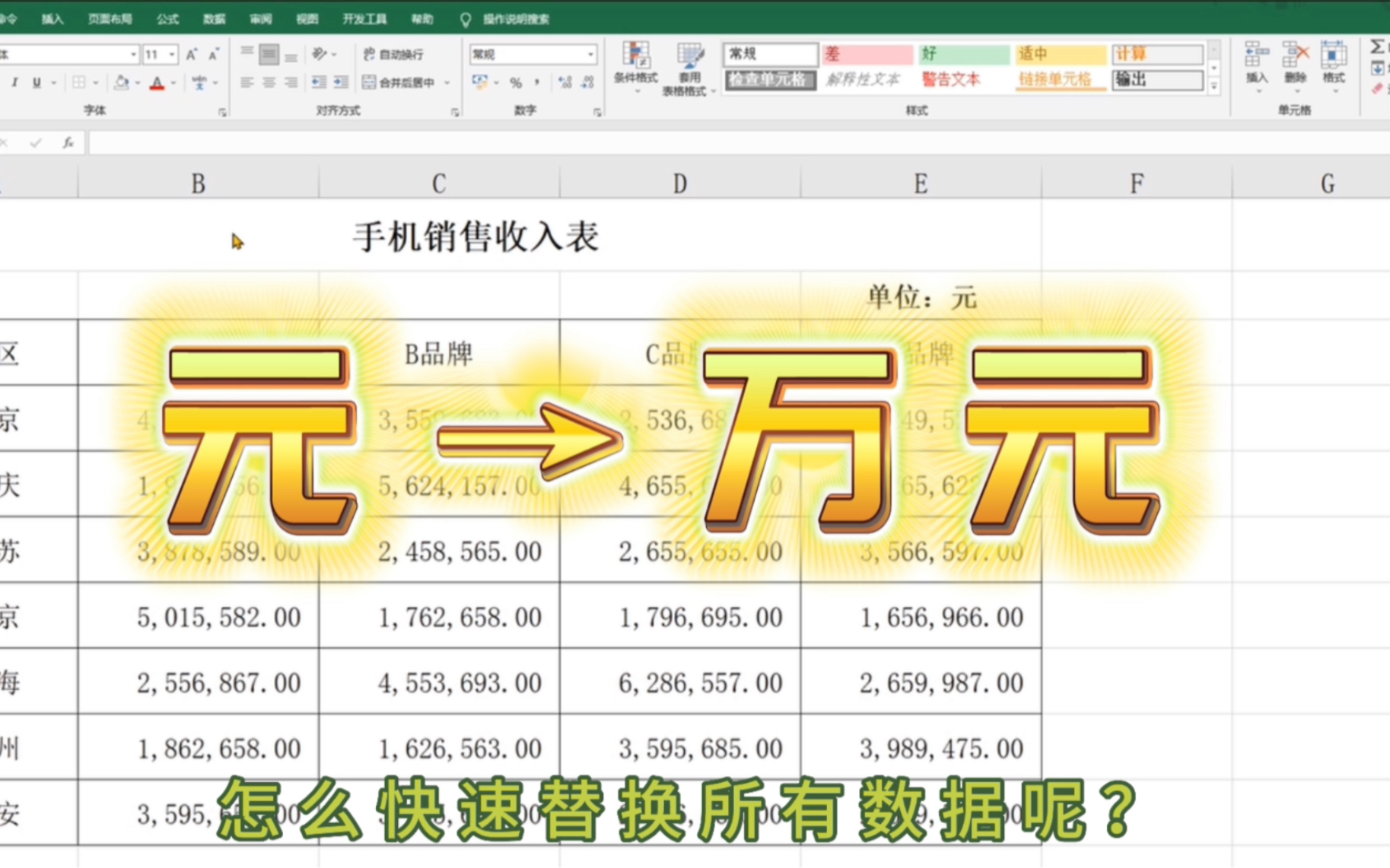Expand the cell styles gallery
The image size is (1390, 868).
coord(1214,87)
